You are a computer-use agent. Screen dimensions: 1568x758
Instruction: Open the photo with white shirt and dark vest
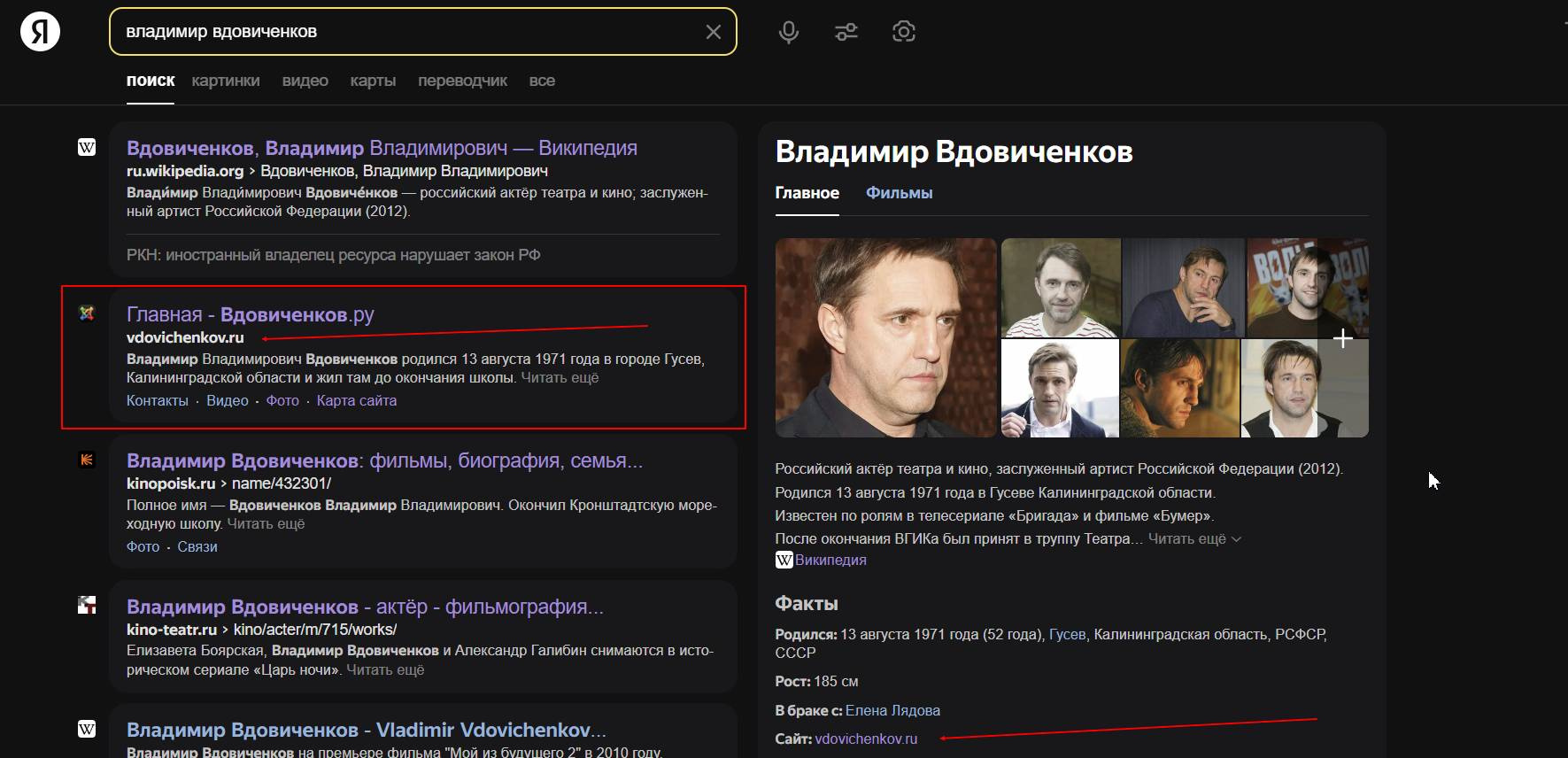tap(1306, 389)
